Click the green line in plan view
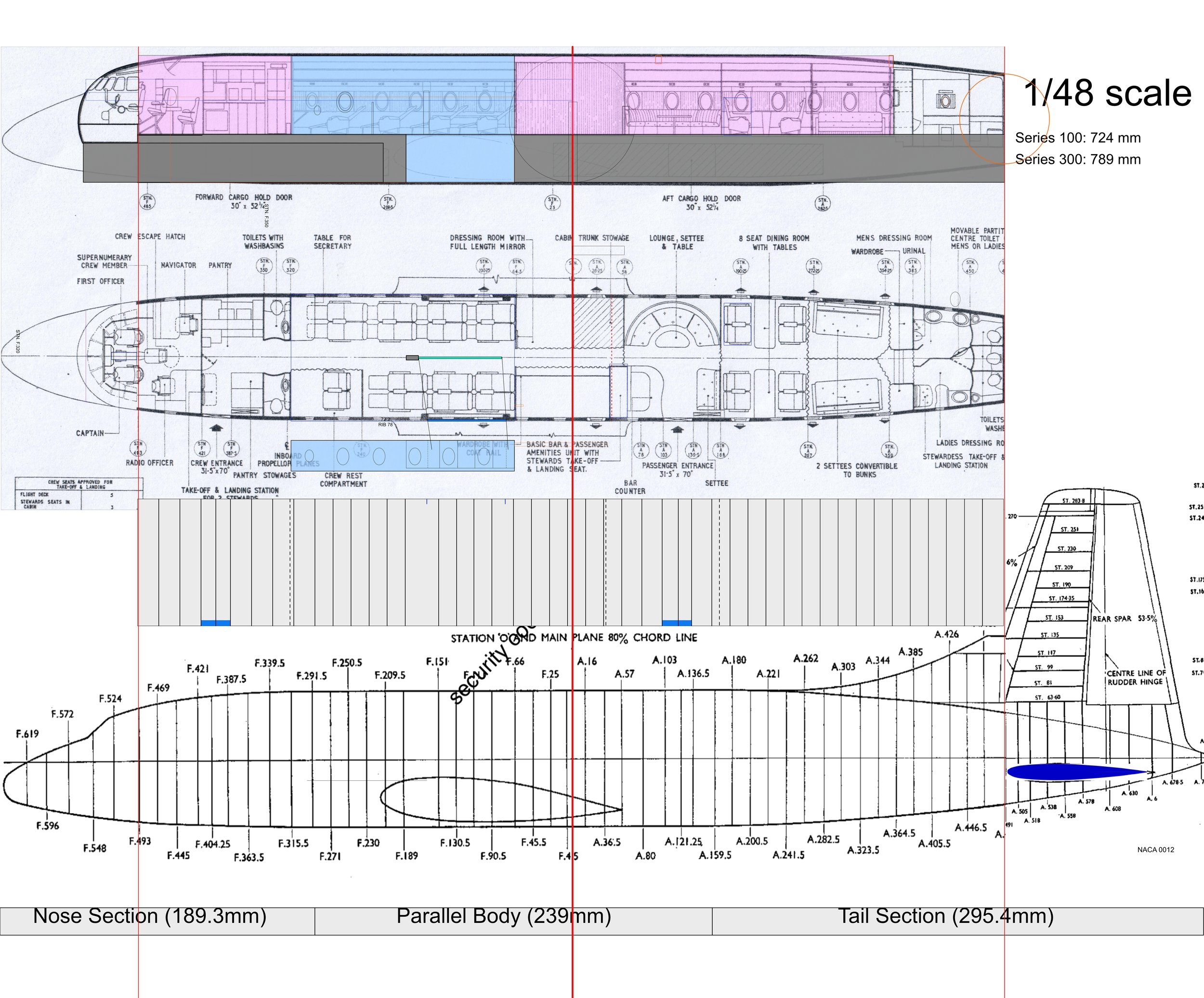The image size is (1204, 998). coord(460,357)
